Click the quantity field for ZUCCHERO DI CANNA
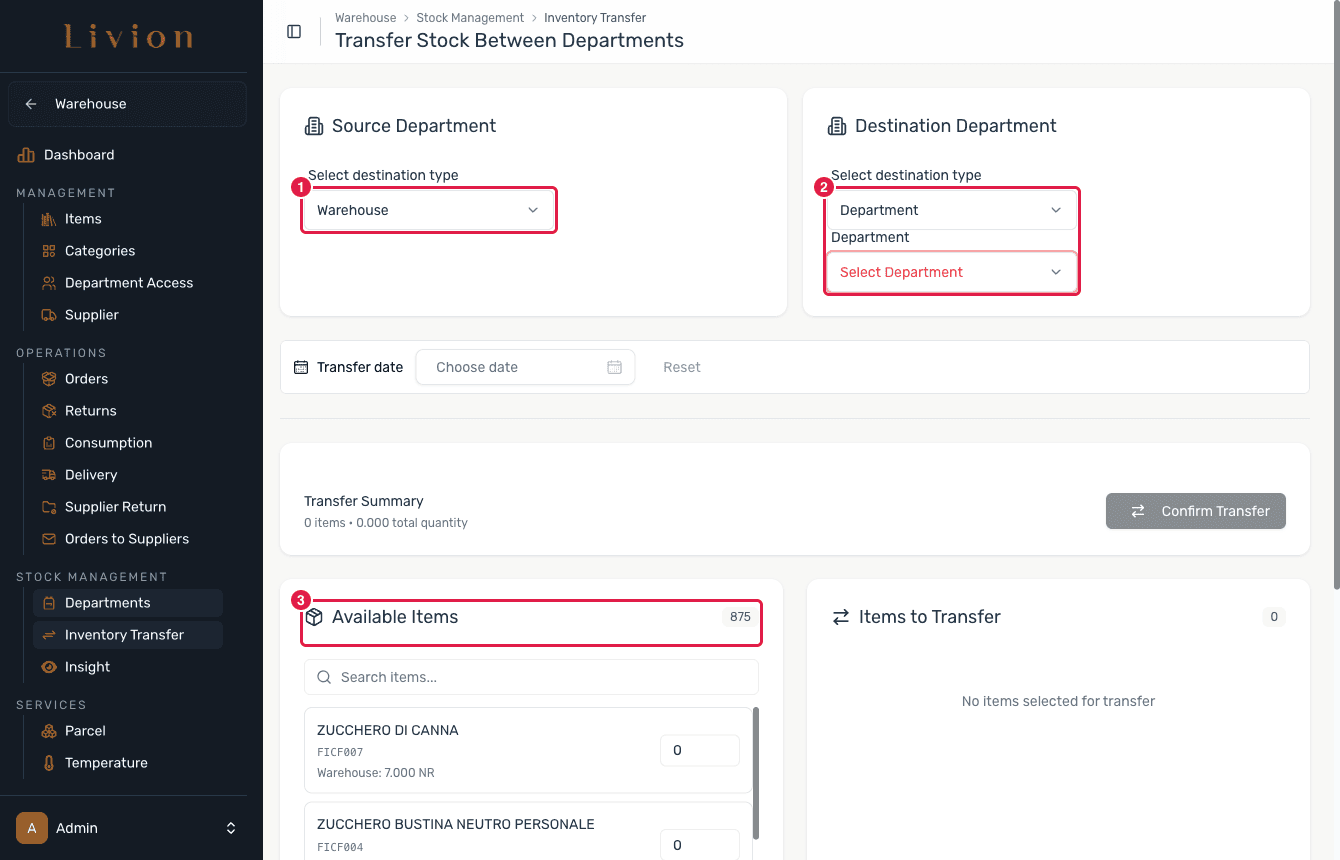Image resolution: width=1340 pixels, height=860 pixels. click(x=699, y=750)
